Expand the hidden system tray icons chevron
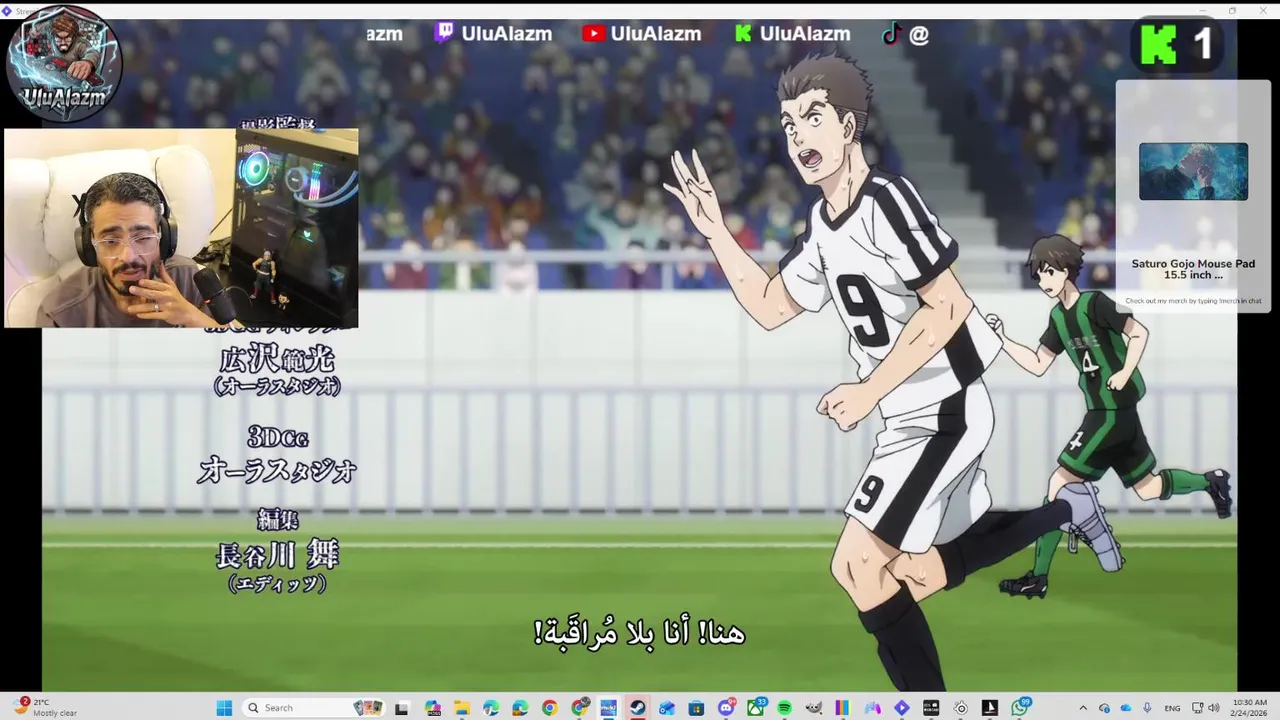The image size is (1280, 720). 1083,708
